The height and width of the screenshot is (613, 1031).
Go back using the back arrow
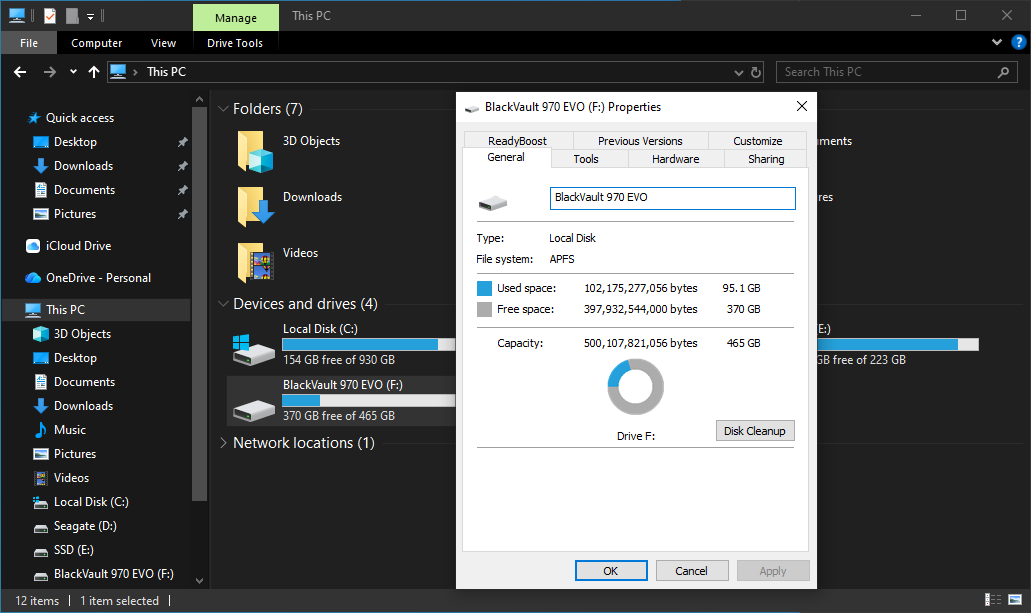coord(20,72)
